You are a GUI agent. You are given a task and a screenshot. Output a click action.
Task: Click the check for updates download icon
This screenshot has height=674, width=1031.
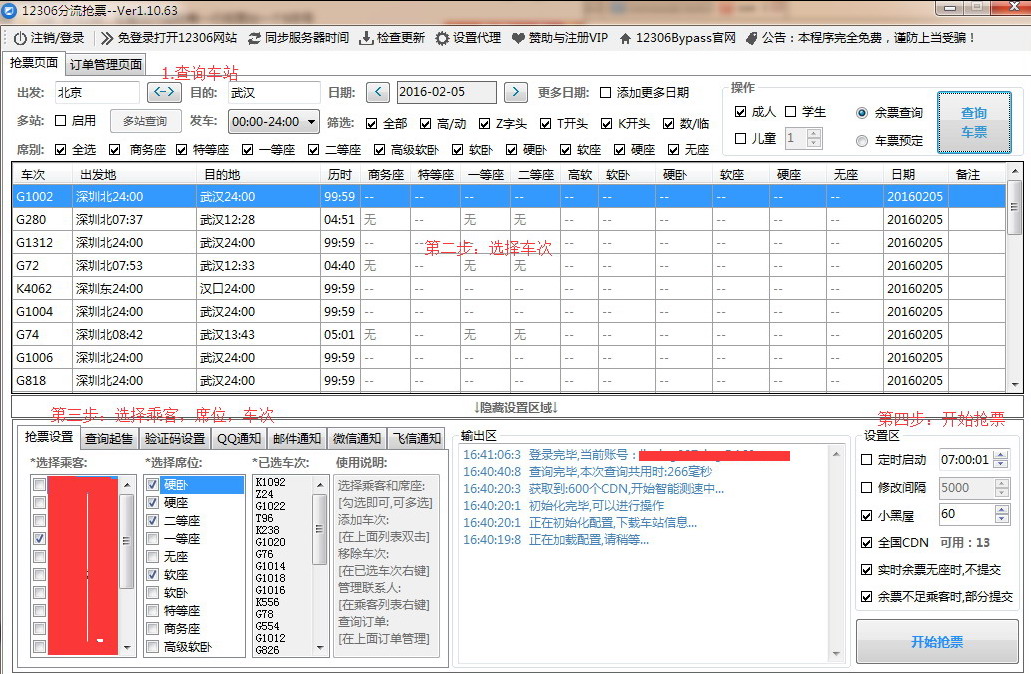[x=366, y=38]
